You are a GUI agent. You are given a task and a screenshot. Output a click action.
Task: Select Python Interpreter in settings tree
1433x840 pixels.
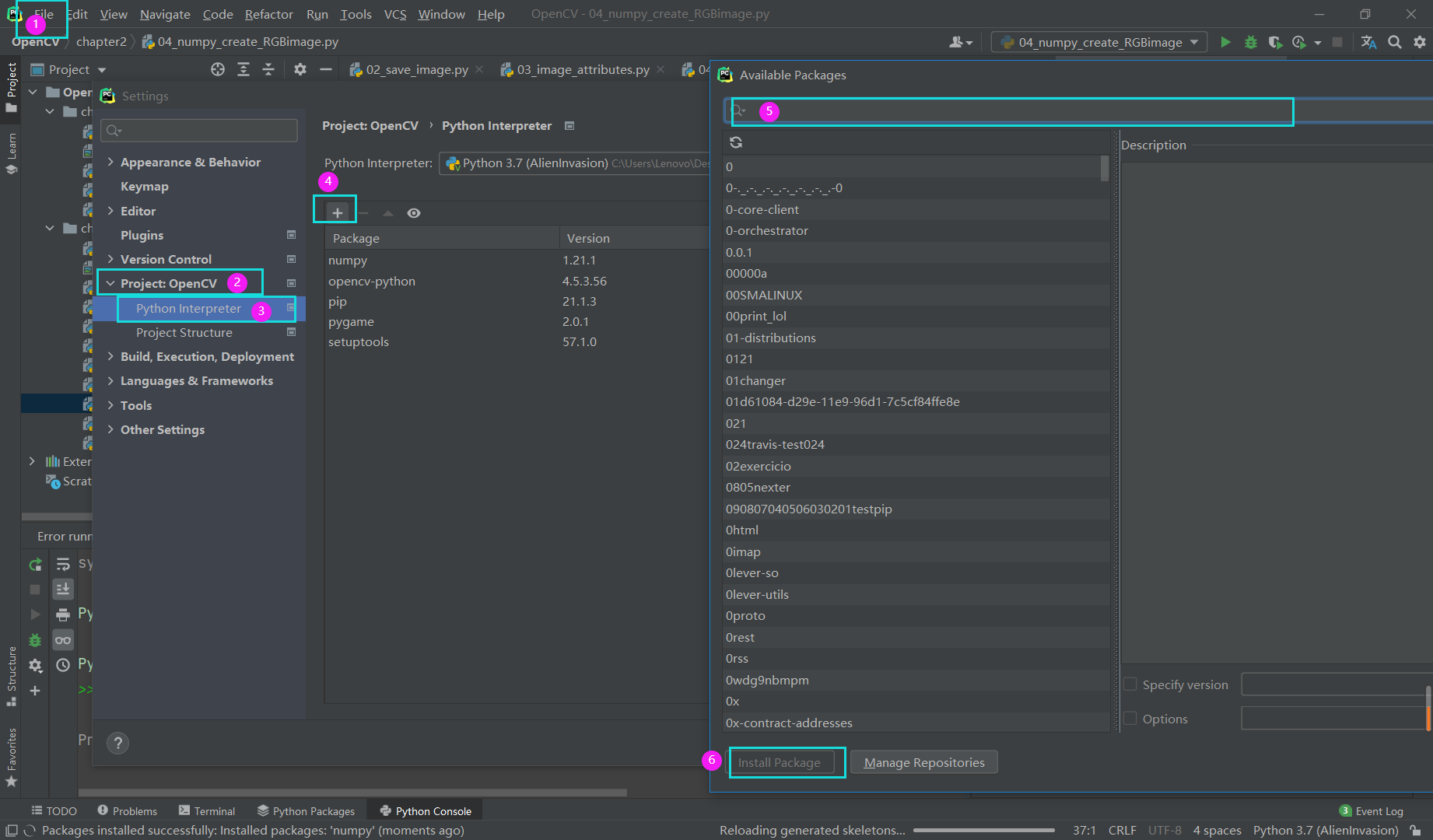coord(188,308)
